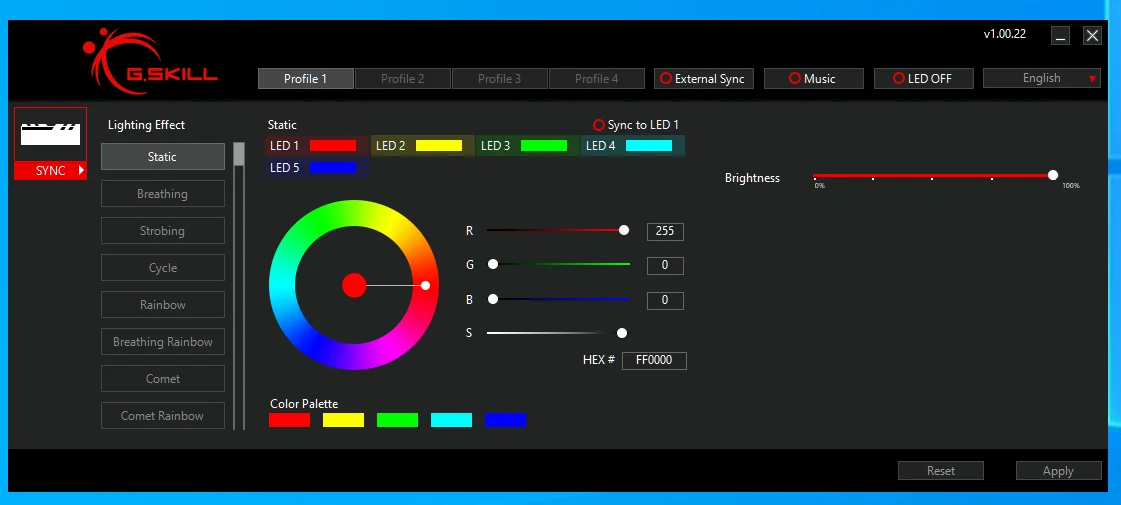Screen dimensions: 1121x505
Task: Pick yellow from the Color Palette
Action: 343,420
